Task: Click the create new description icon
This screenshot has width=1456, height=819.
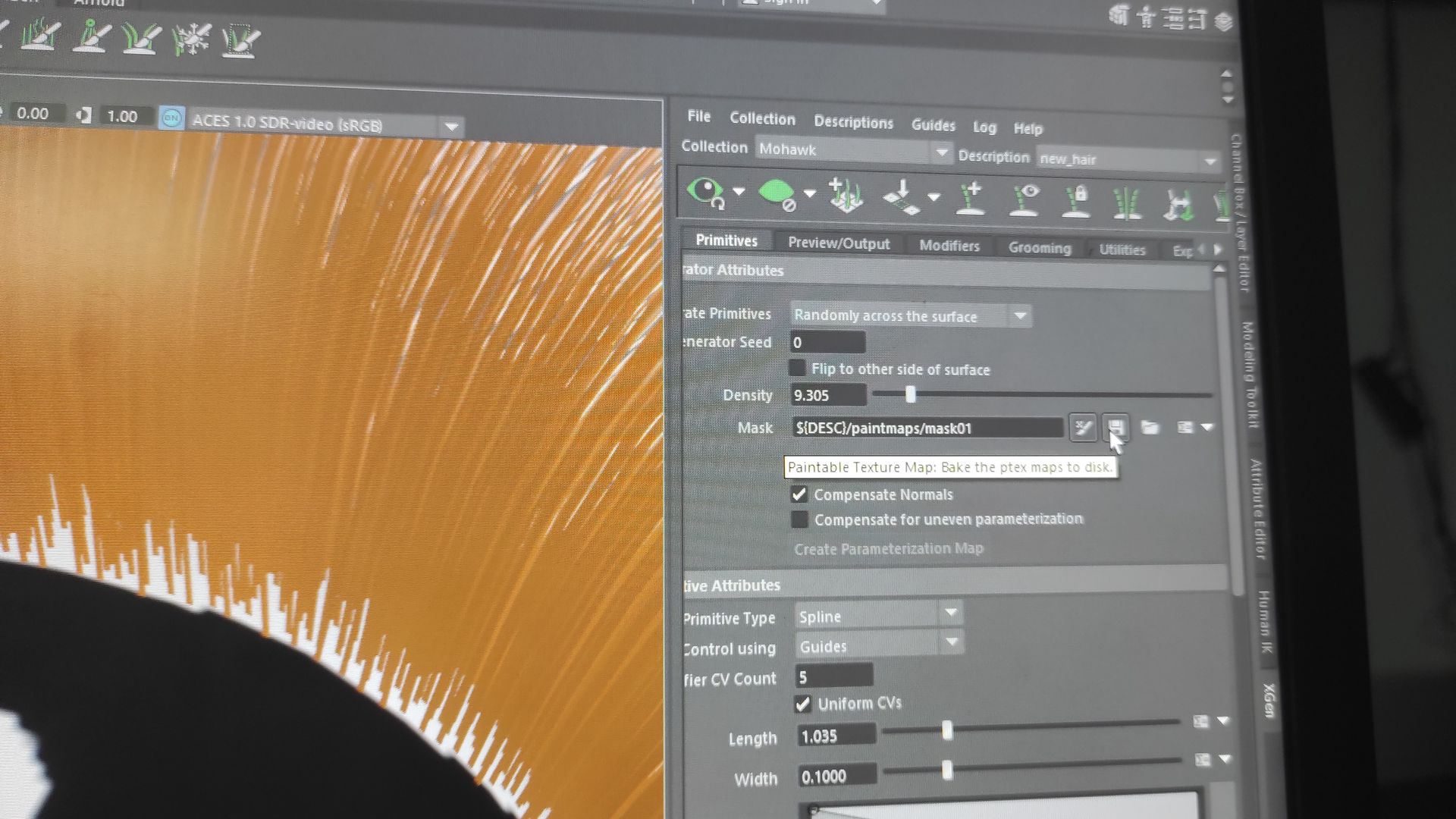Action: pos(845,195)
